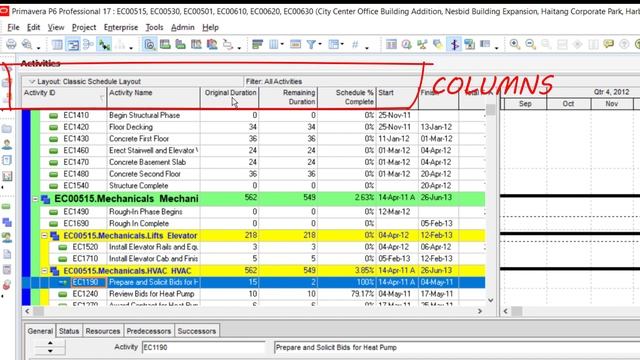Image resolution: width=640 pixels, height=360 pixels.
Task: Open the Bars settings icon
Action: (257, 44)
